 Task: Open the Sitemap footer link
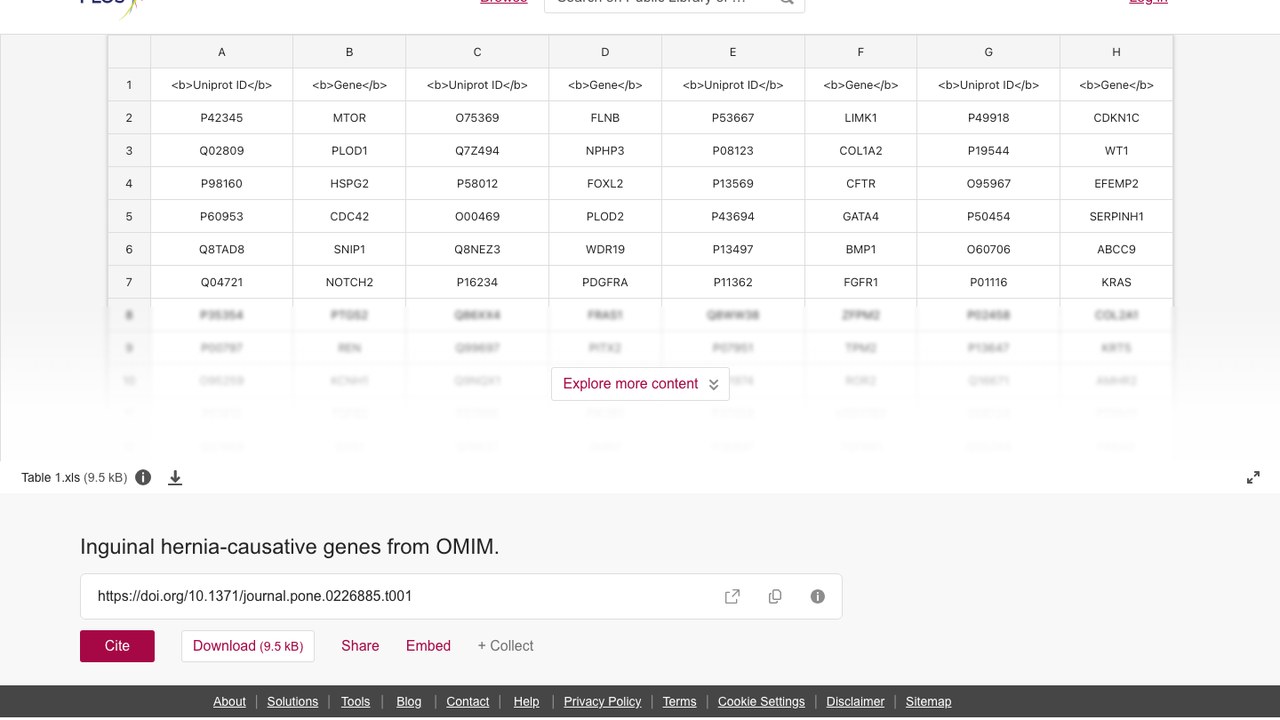coord(928,702)
